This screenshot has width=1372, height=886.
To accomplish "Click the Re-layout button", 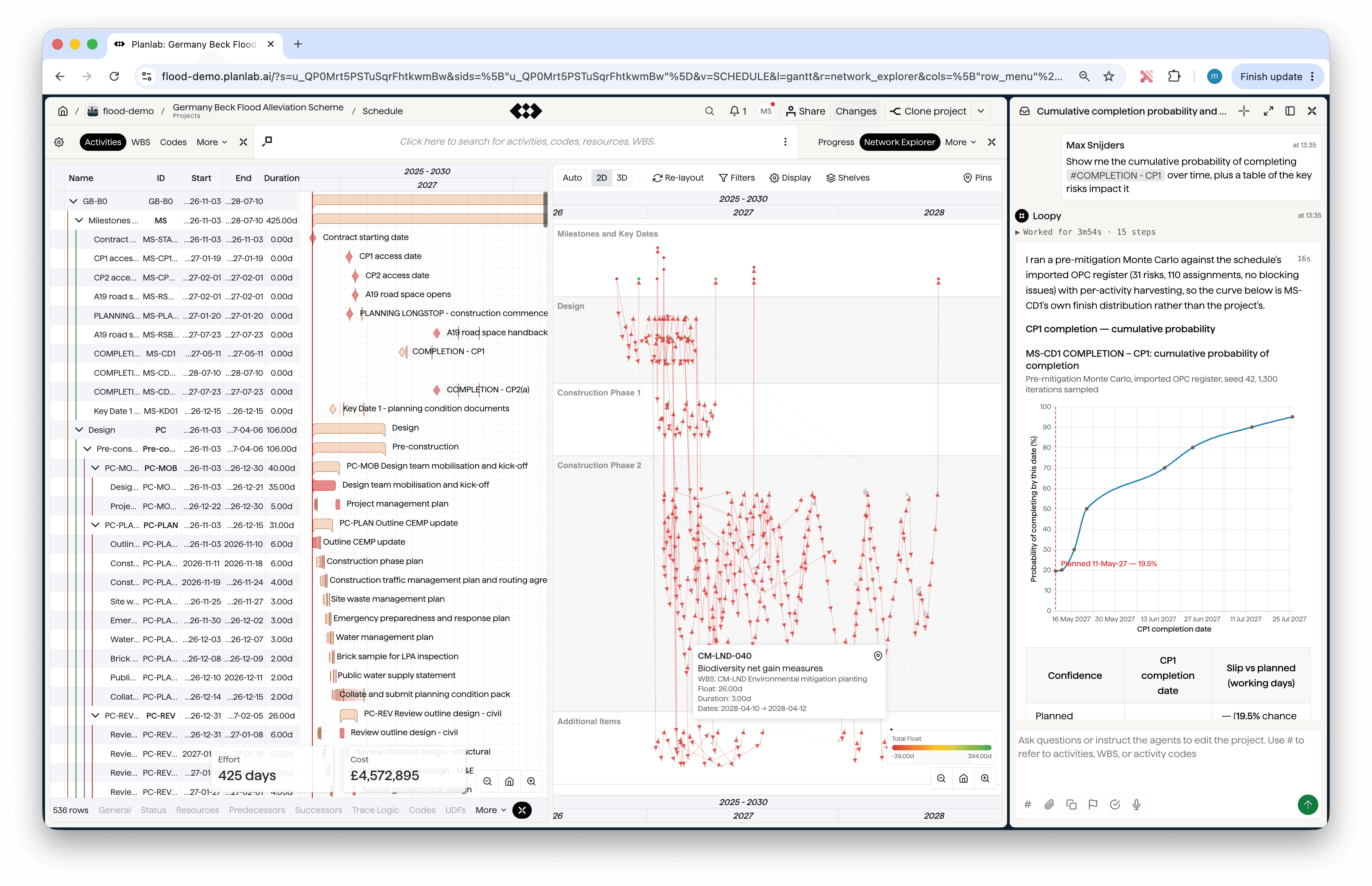I will [678, 178].
